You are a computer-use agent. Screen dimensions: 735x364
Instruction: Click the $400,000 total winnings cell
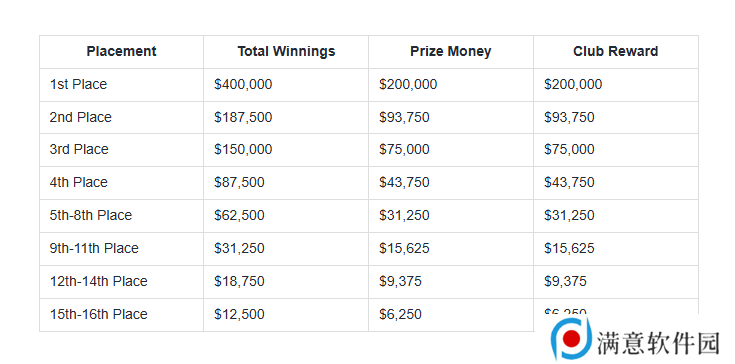[x=243, y=84]
